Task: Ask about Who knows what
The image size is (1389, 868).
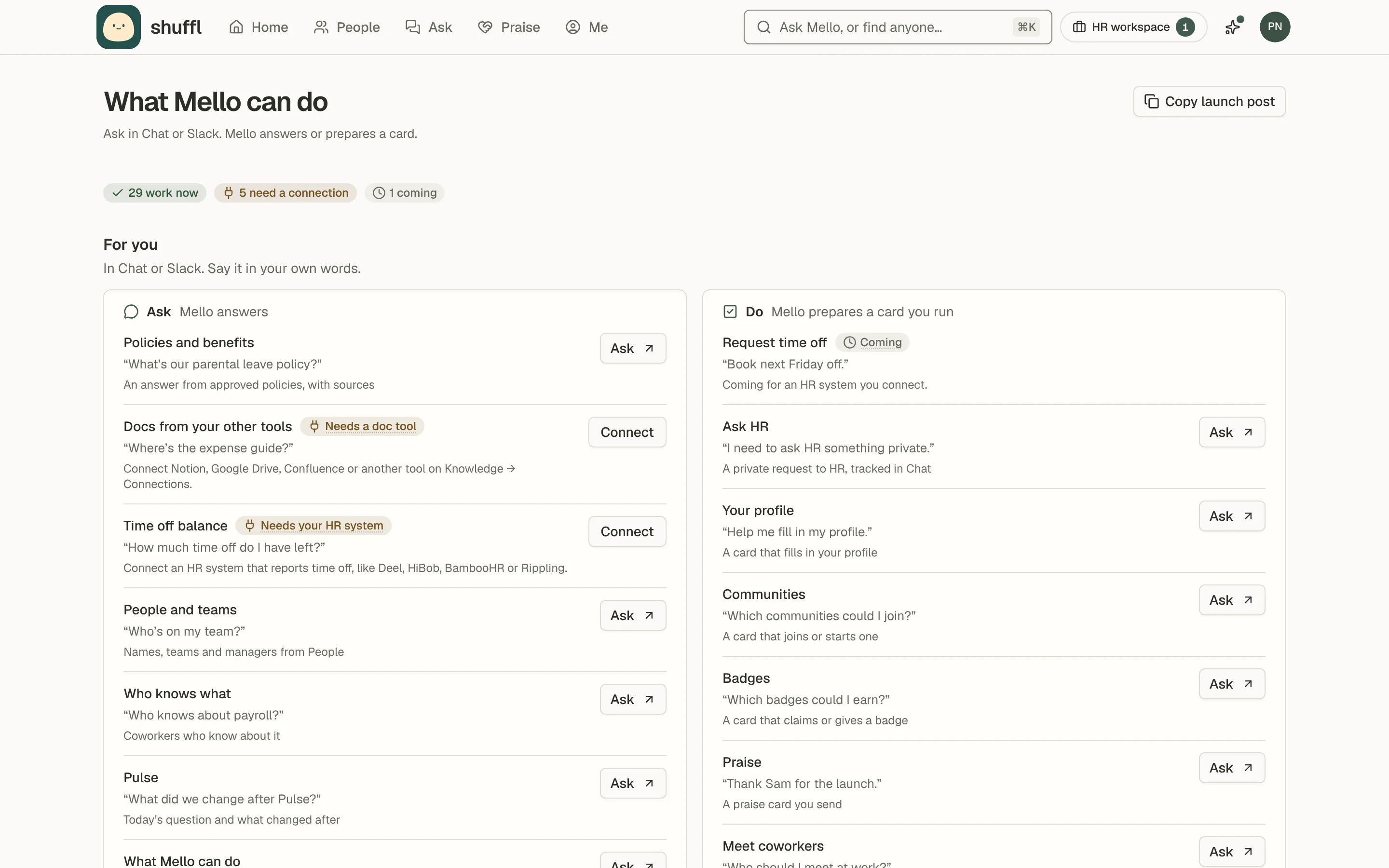Action: (633, 699)
